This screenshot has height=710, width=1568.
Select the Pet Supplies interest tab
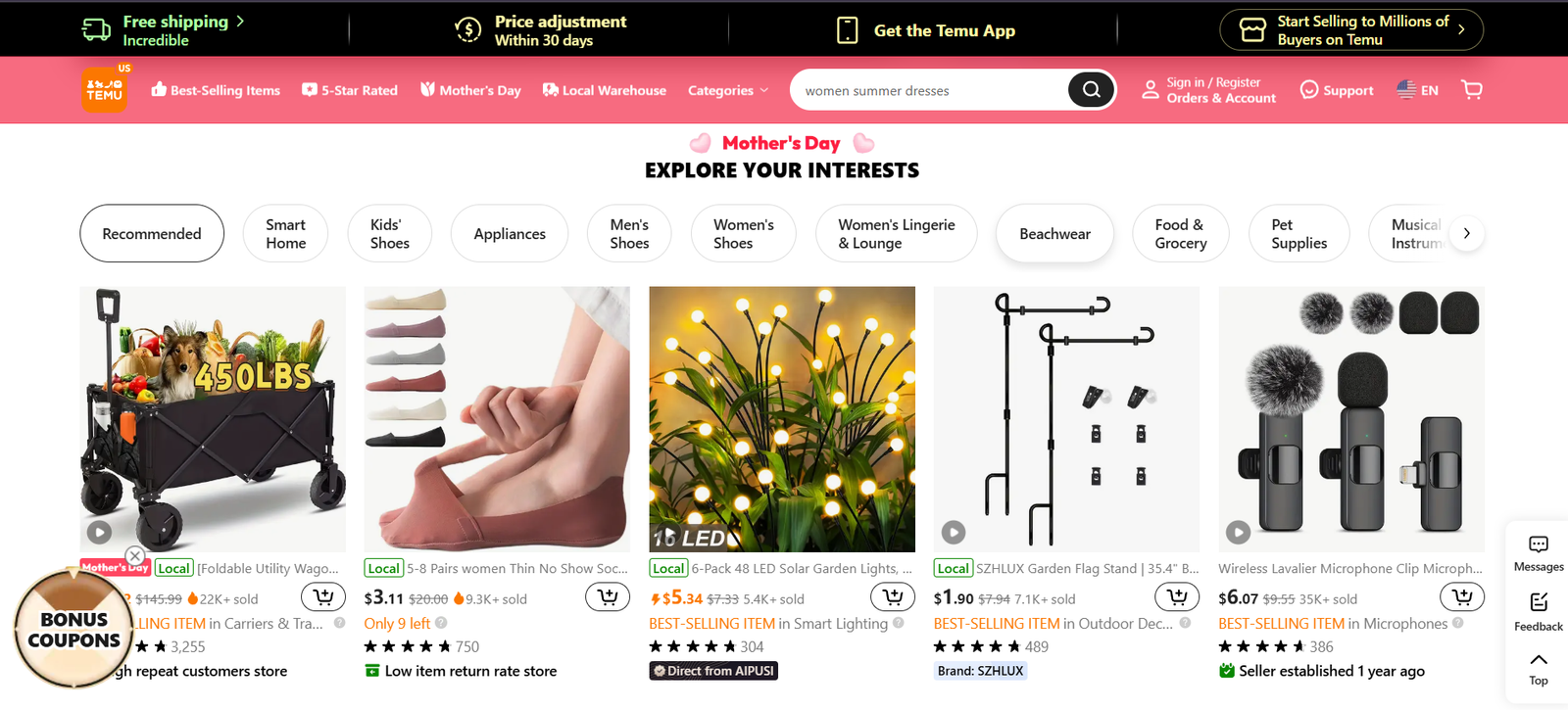1299,234
